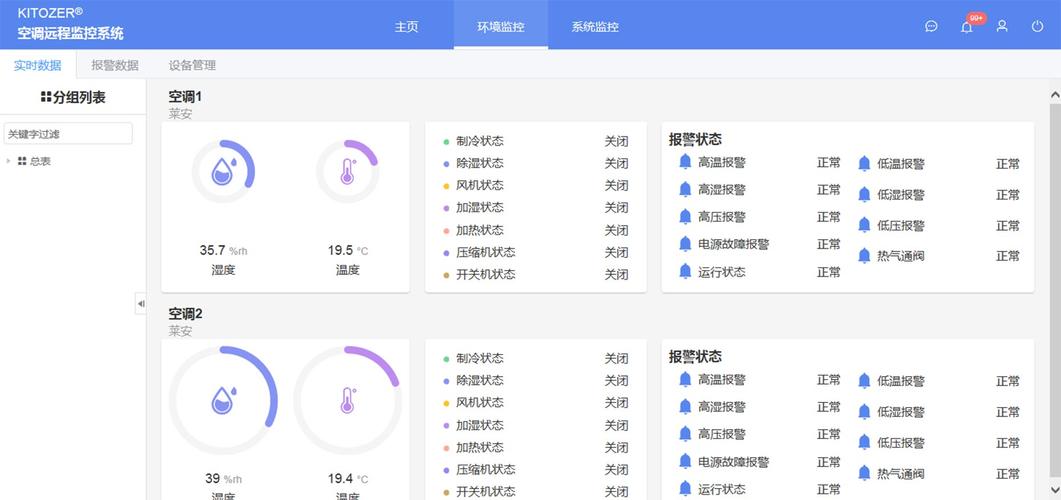
Task: Focus the 关键字过滤 filter input
Action: (x=68, y=134)
